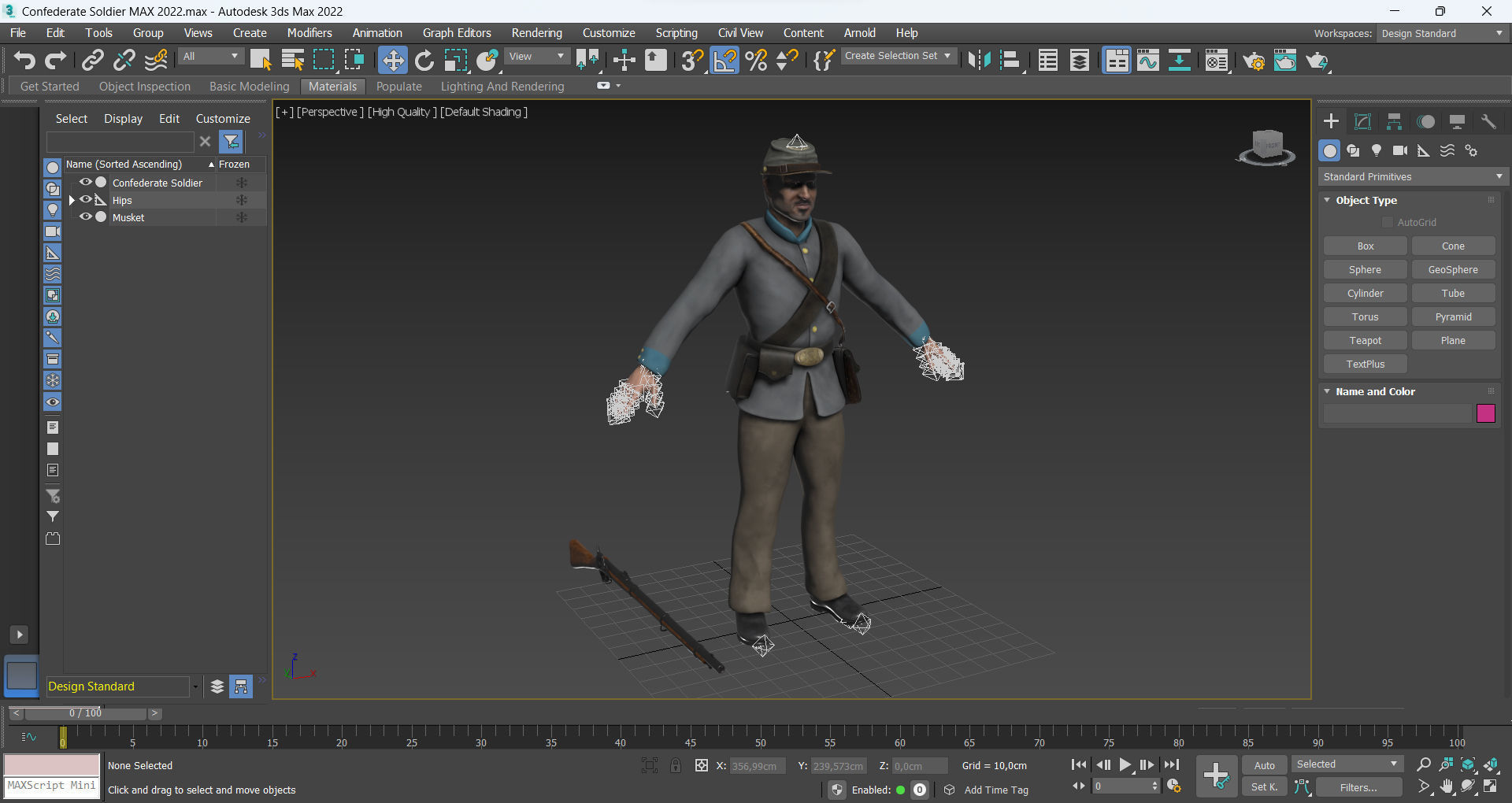Switch to Object Inspection ribbon tab
Image resolution: width=1512 pixels, height=803 pixels.
pyautogui.click(x=145, y=87)
